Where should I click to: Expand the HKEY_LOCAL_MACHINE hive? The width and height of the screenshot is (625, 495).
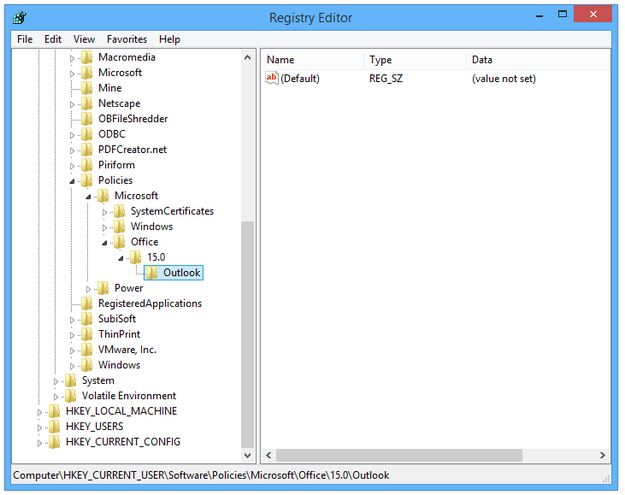coord(39,412)
